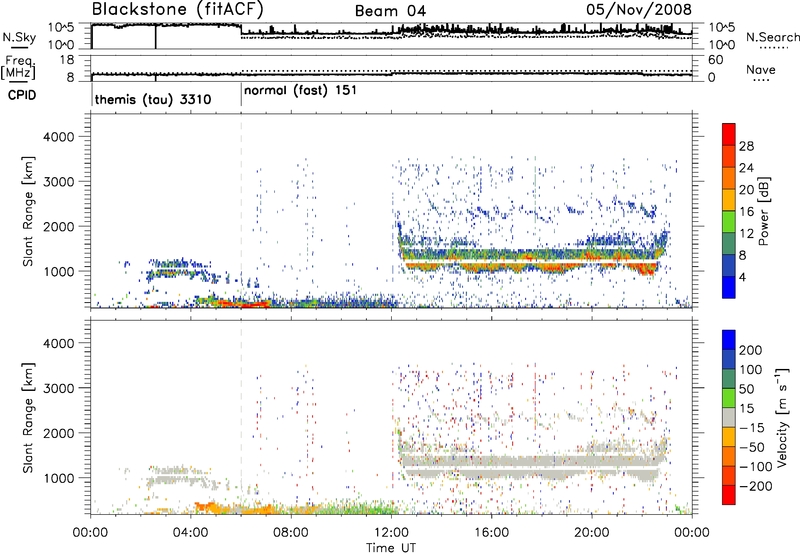Click the "Power [dB]" colorbar title
The image size is (800, 554).
tap(764, 211)
